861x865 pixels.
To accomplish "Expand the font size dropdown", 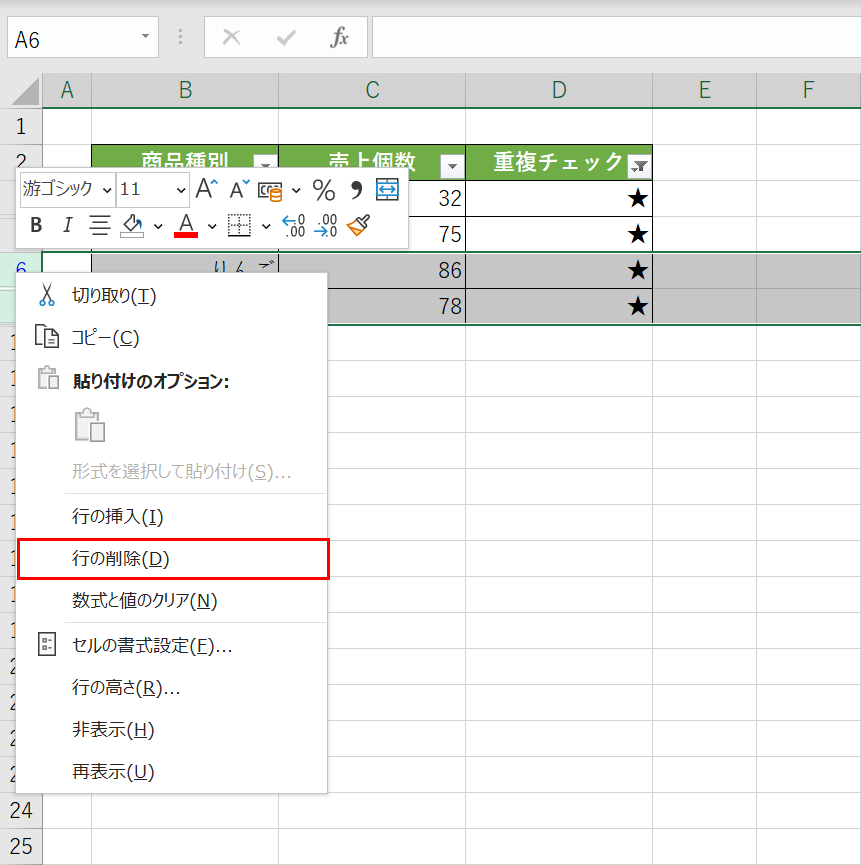I will [x=181, y=189].
